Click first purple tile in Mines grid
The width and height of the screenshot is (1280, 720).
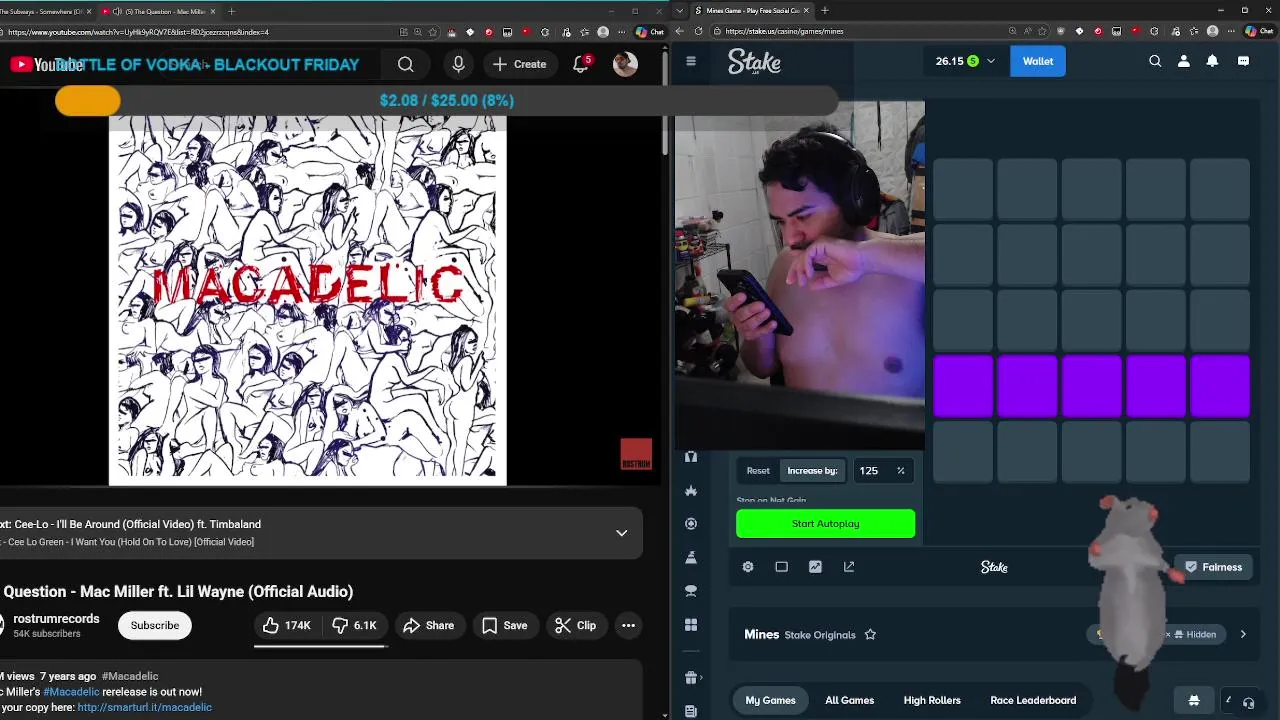tap(963, 386)
